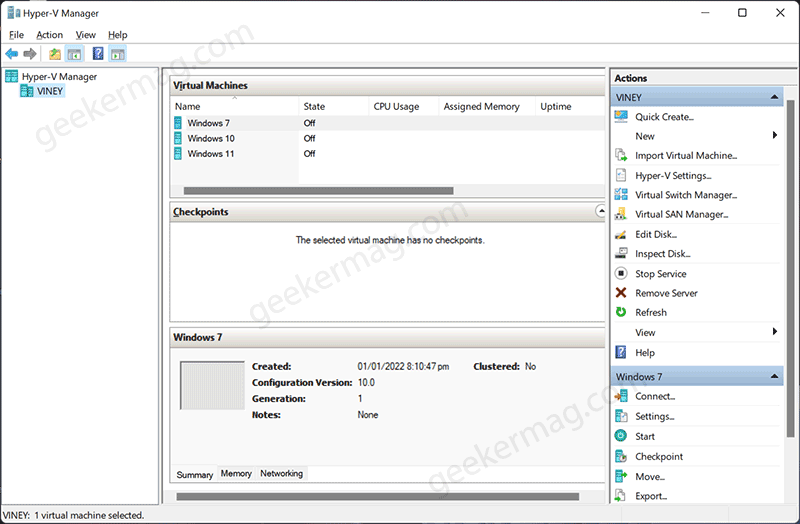The width and height of the screenshot is (800, 524).
Task: Click the Stop Service action text
Action: [661, 274]
